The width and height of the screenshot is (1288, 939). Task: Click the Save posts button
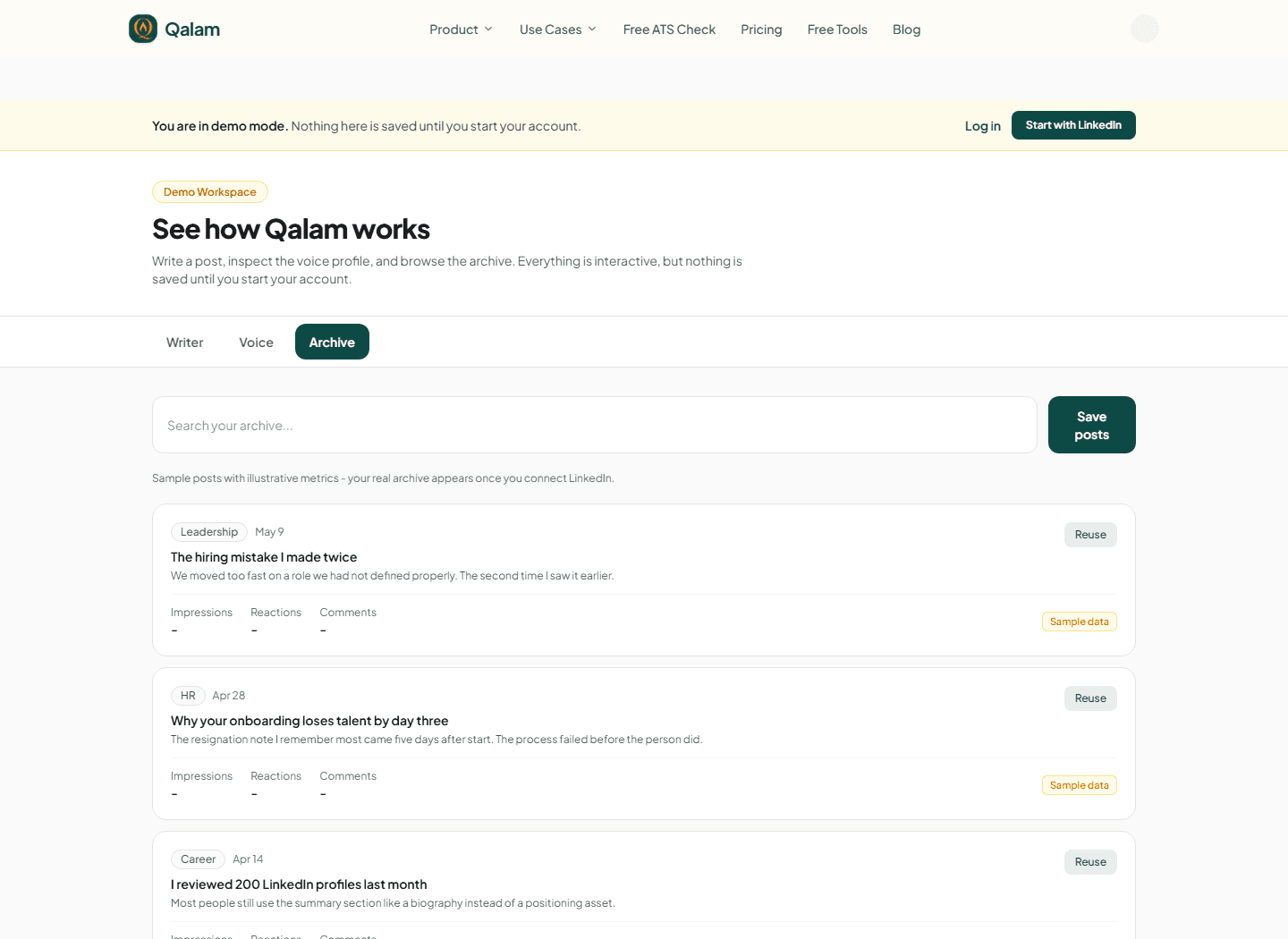pyautogui.click(x=1092, y=425)
